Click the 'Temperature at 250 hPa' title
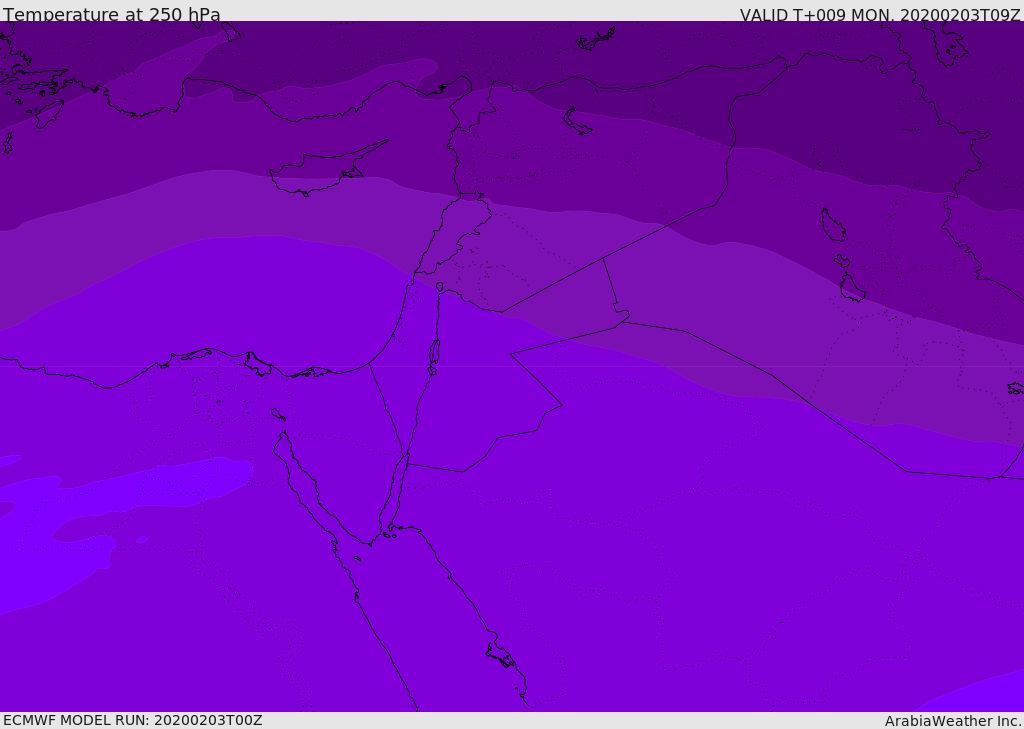The width and height of the screenshot is (1024, 729). [x=111, y=15]
